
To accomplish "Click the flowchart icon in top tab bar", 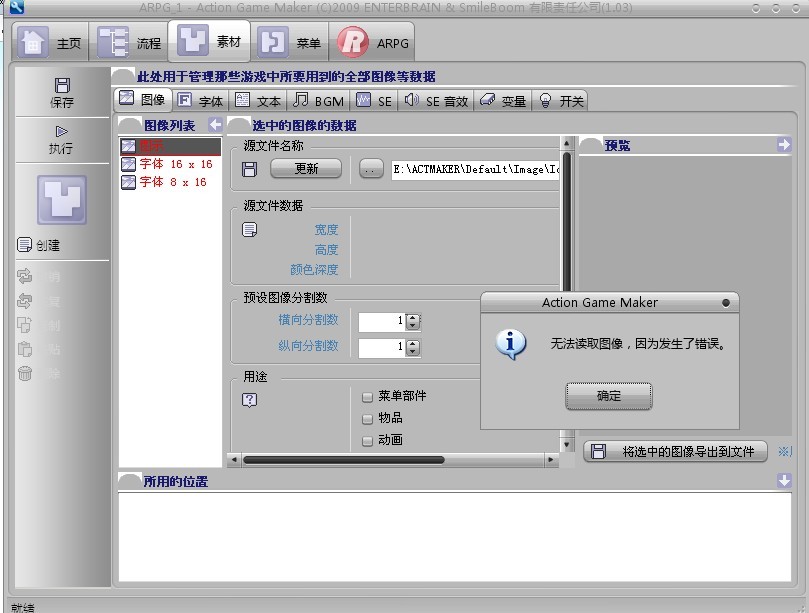I will pyautogui.click(x=113, y=42).
